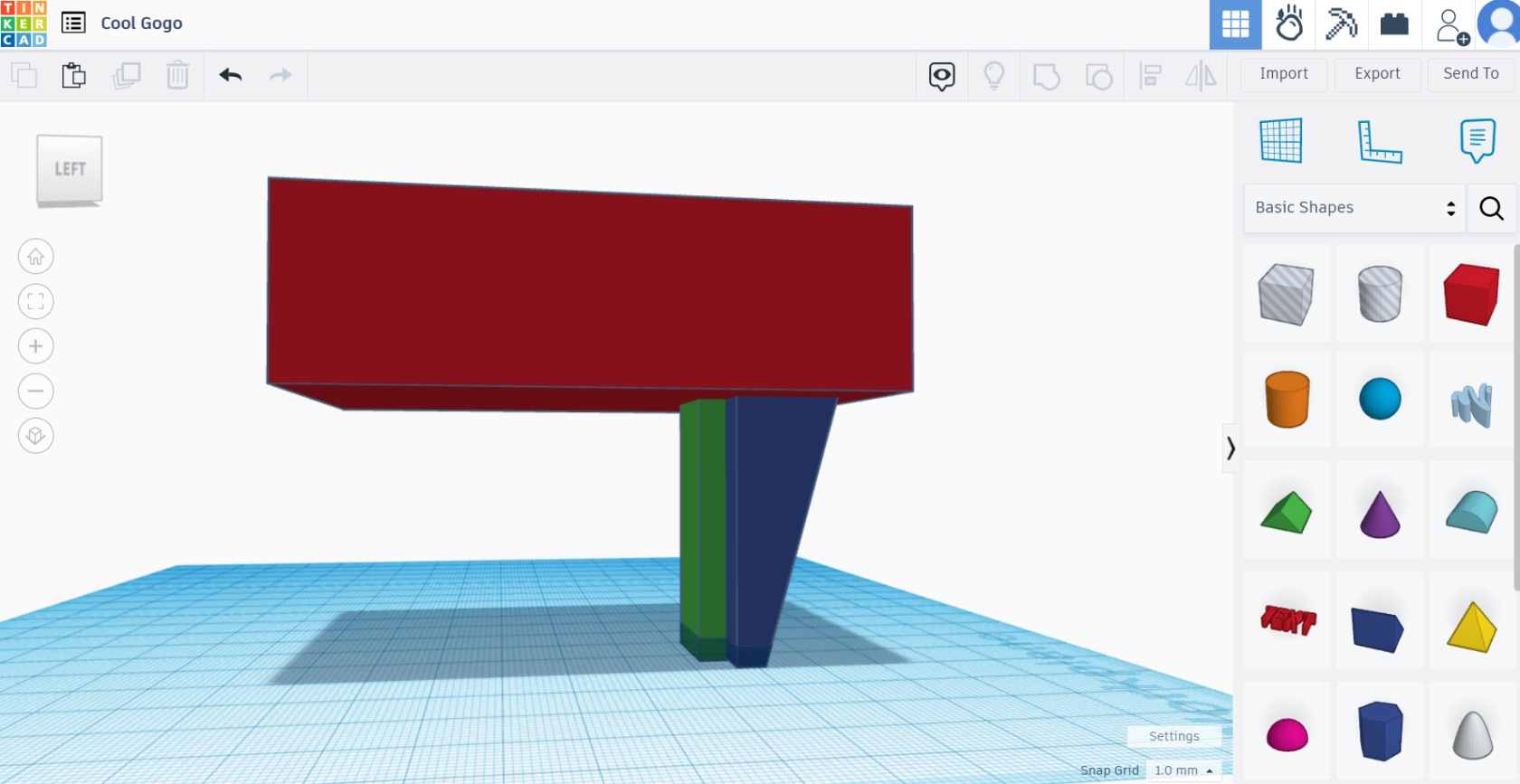Invite collaborators with add-person icon
This screenshot has width=1520, height=784.
1452,26
